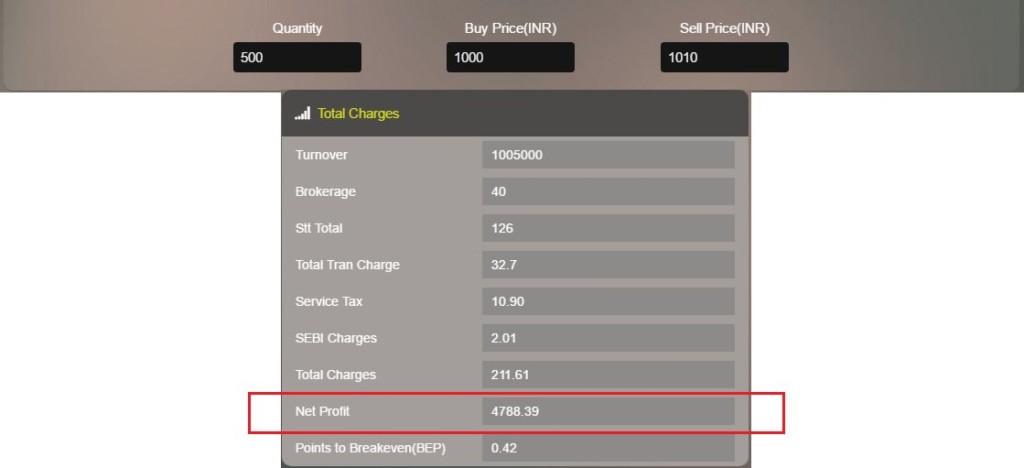Click the Service Tax value field
This screenshot has height=468, width=1024.
tap(608, 301)
